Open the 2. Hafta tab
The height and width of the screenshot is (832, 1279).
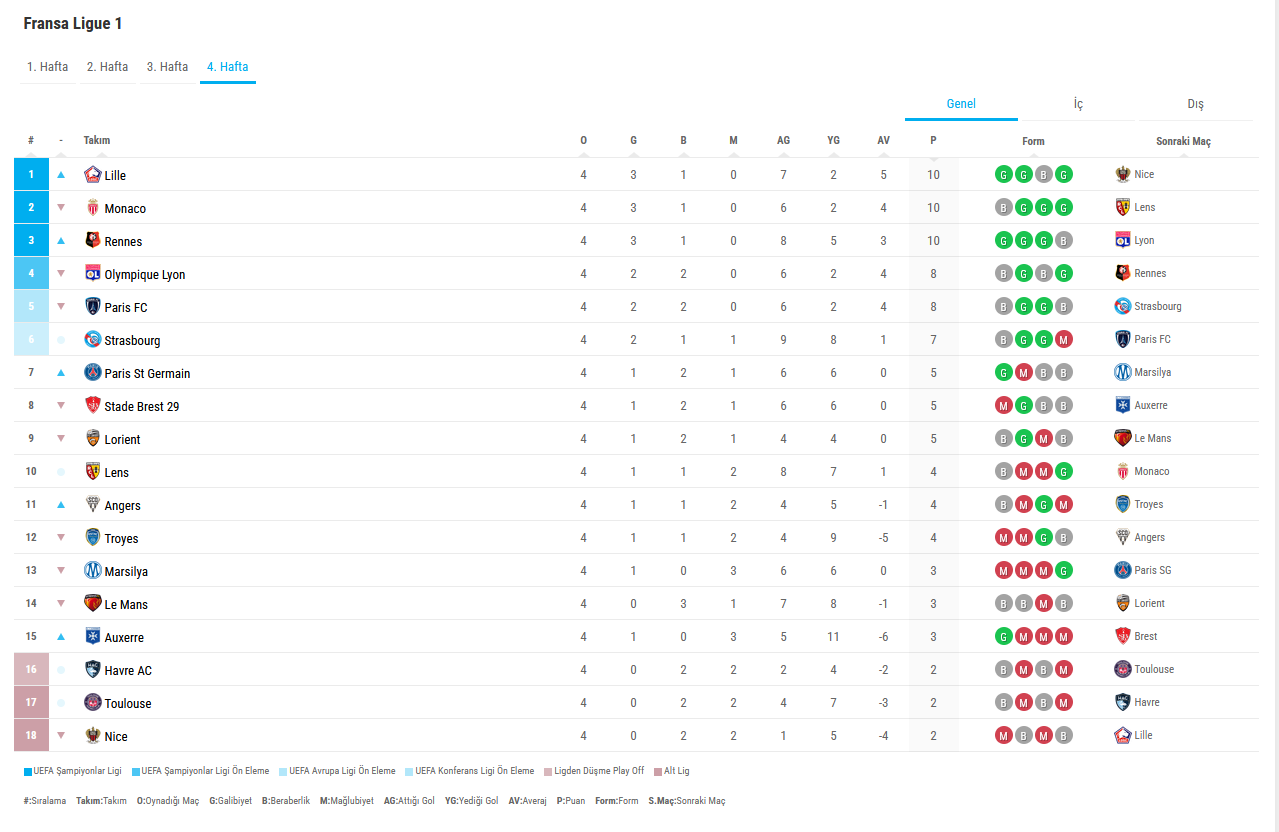point(108,67)
